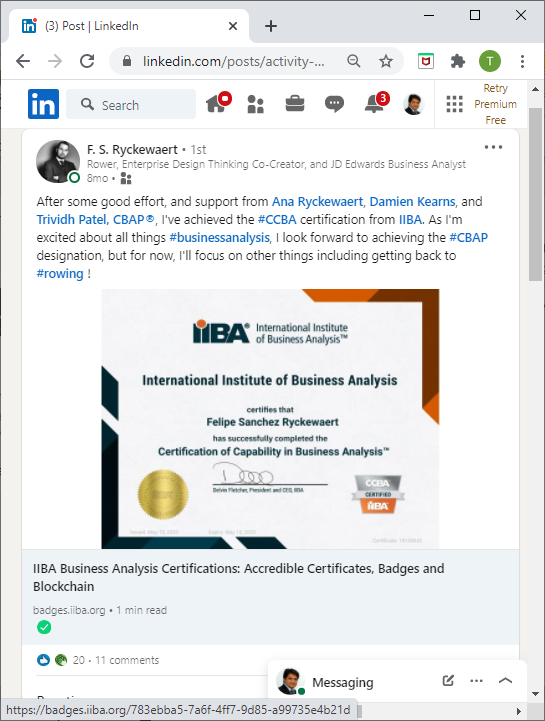Viewport: 545px width, 721px height.
Task: Open the profile 'Me' avatar in navbar
Action: tap(413, 104)
